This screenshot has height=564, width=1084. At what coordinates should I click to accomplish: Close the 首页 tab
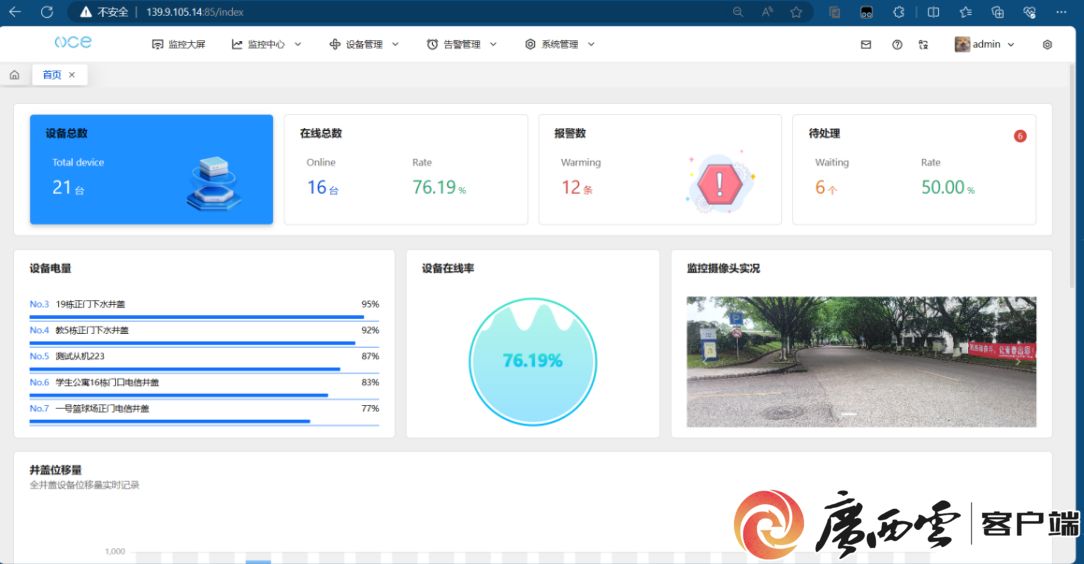coord(72,75)
